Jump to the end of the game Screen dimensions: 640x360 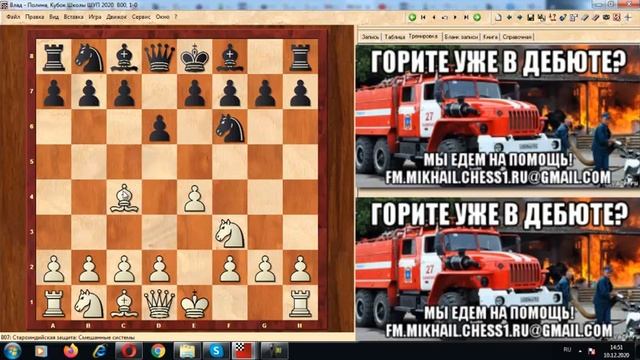click(x=466, y=17)
